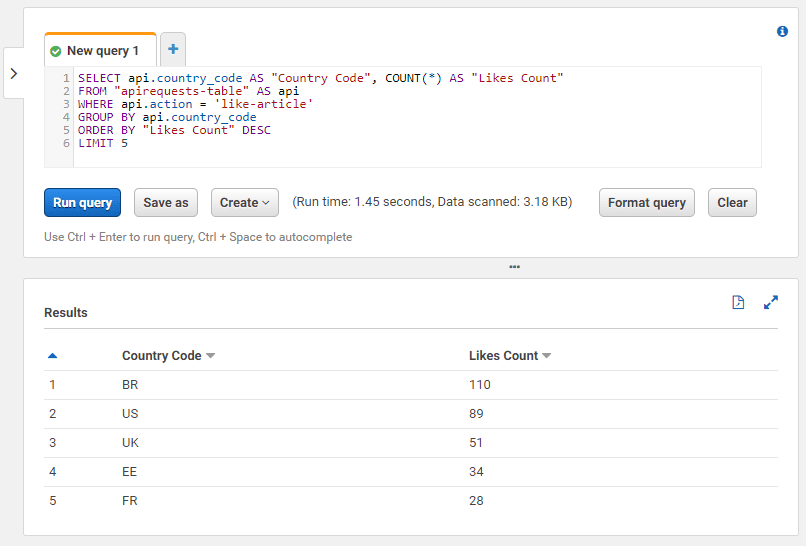Click the likes count 28 cell
Viewport: 806px width, 546px height.
tap(476, 501)
